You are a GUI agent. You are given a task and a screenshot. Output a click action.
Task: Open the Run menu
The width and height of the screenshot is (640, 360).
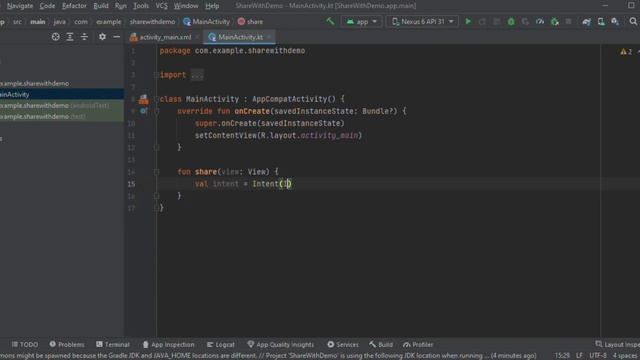120,6
